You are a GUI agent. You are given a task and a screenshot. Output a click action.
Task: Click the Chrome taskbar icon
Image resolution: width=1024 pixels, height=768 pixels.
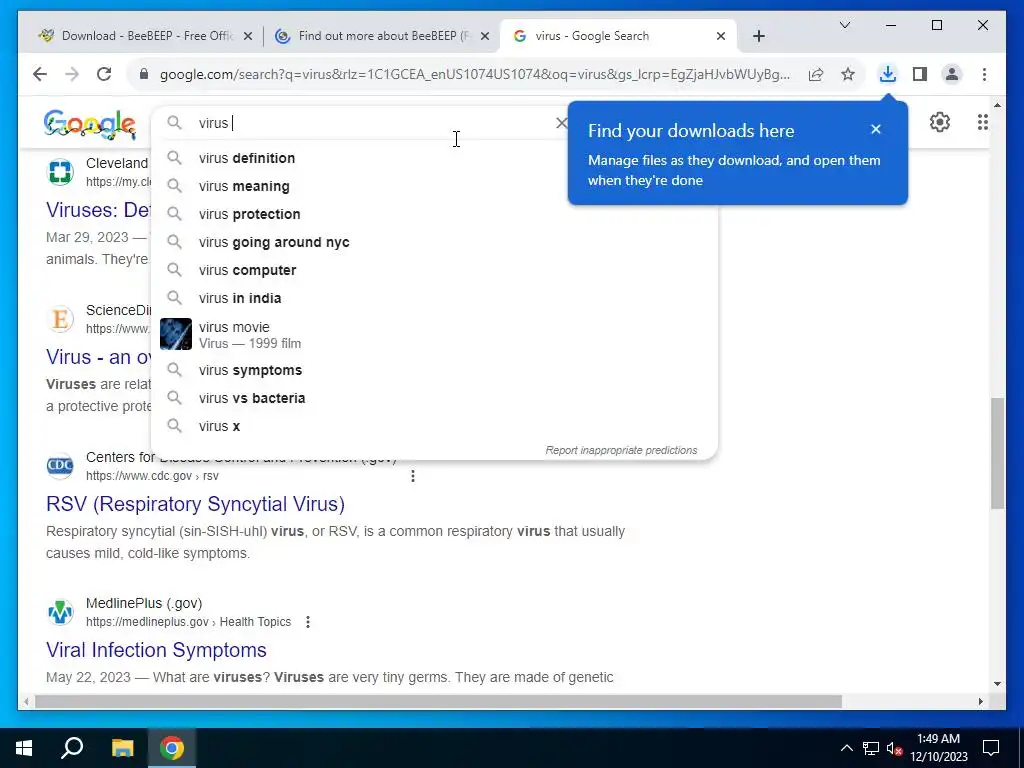tap(172, 748)
